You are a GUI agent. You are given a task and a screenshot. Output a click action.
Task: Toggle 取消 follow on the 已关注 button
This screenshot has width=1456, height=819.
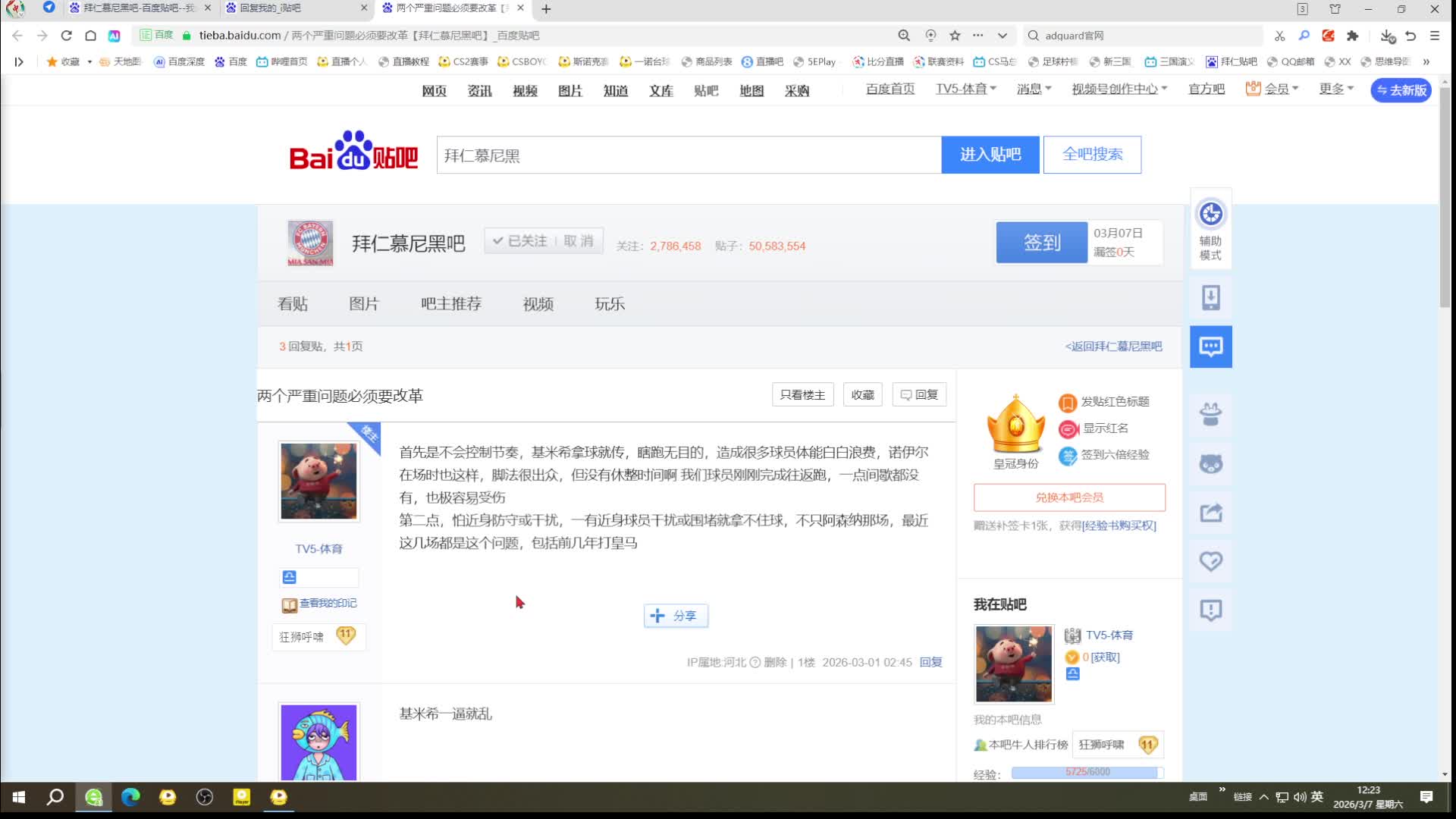578,241
